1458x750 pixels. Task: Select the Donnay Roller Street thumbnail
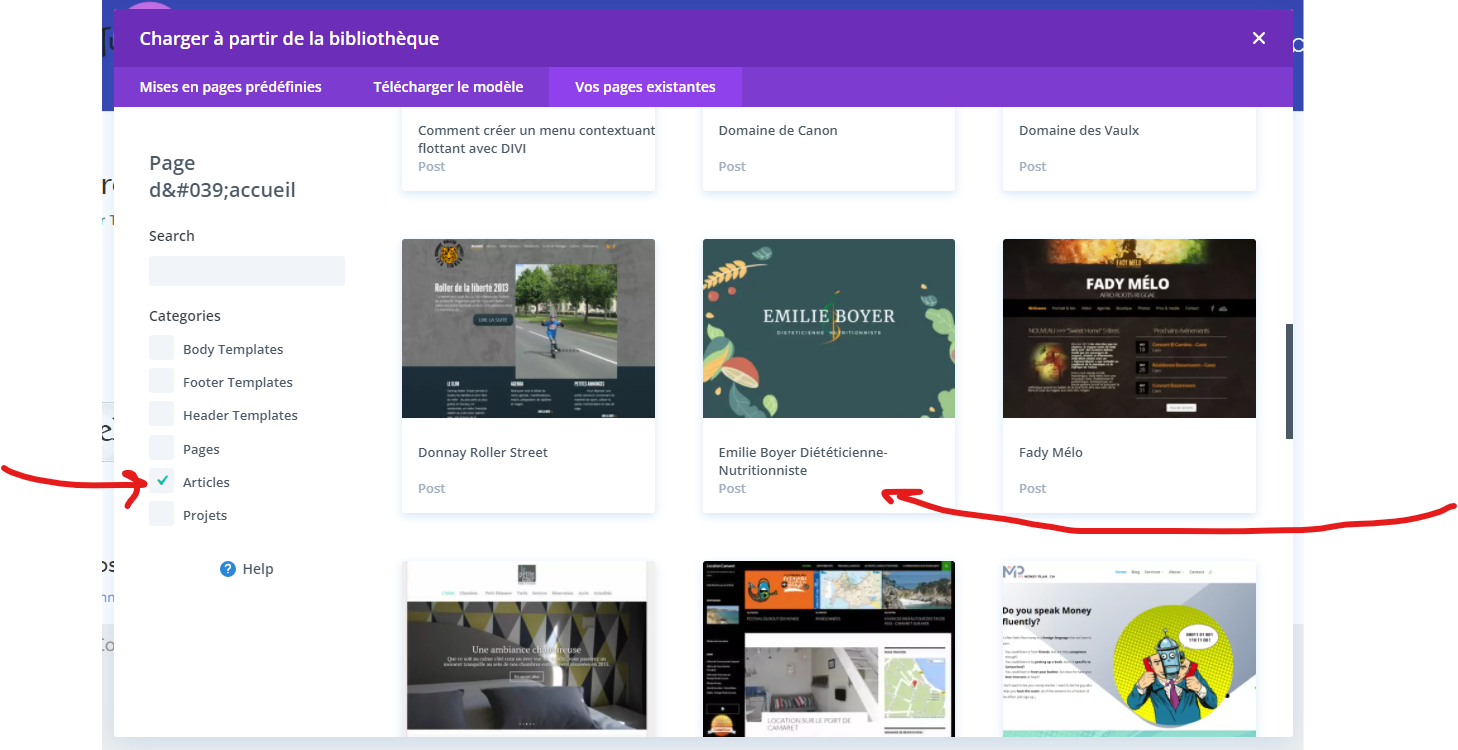click(x=528, y=329)
